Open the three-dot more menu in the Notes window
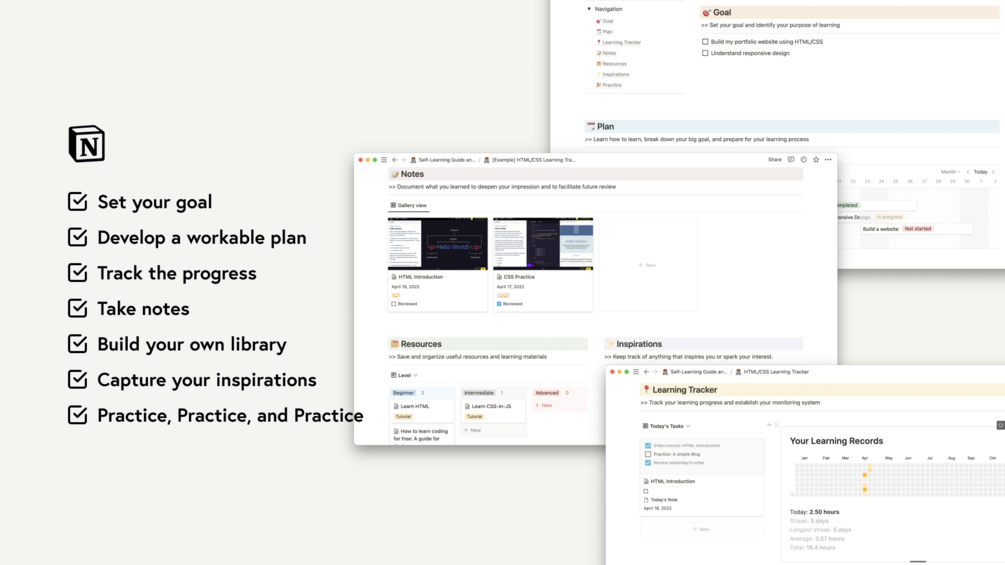The image size is (1005, 565). (828, 160)
